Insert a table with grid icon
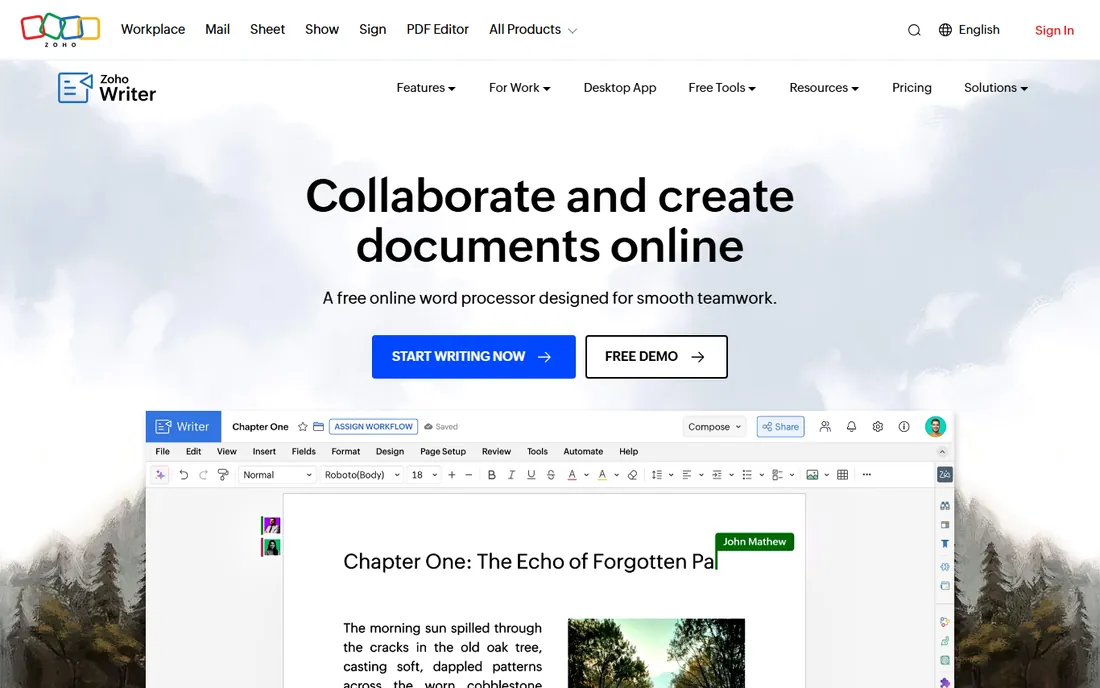Image resolution: width=1100 pixels, height=688 pixels. pos(843,475)
